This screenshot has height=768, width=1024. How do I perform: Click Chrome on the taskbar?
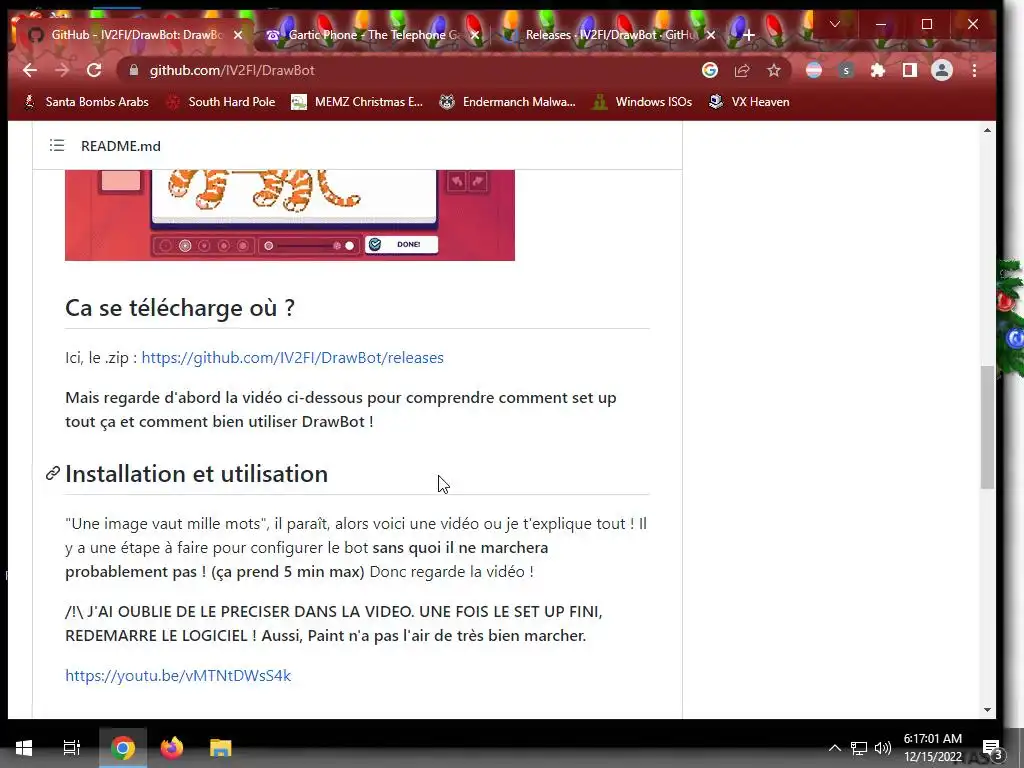123,748
